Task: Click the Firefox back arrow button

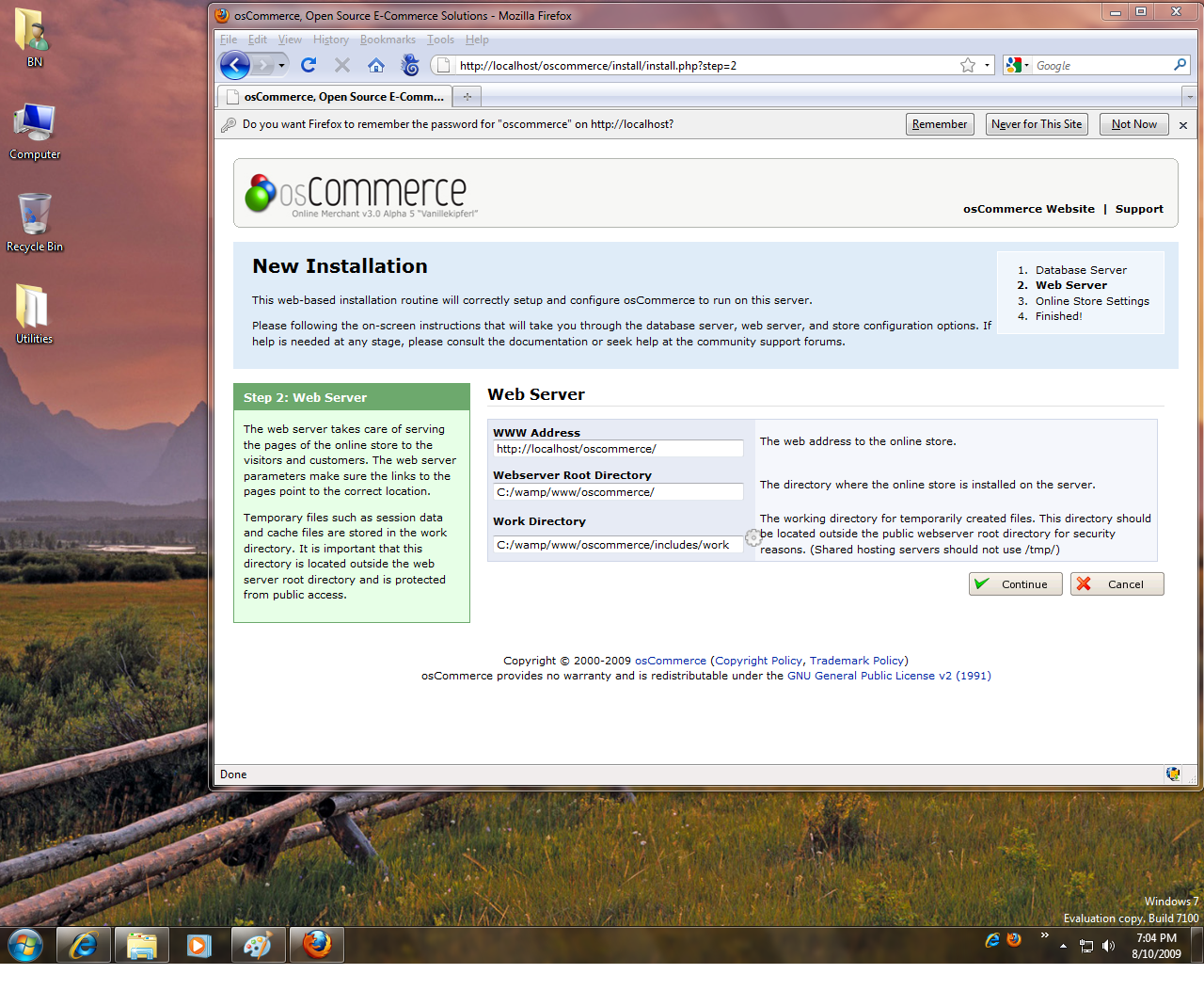Action: 234,65
